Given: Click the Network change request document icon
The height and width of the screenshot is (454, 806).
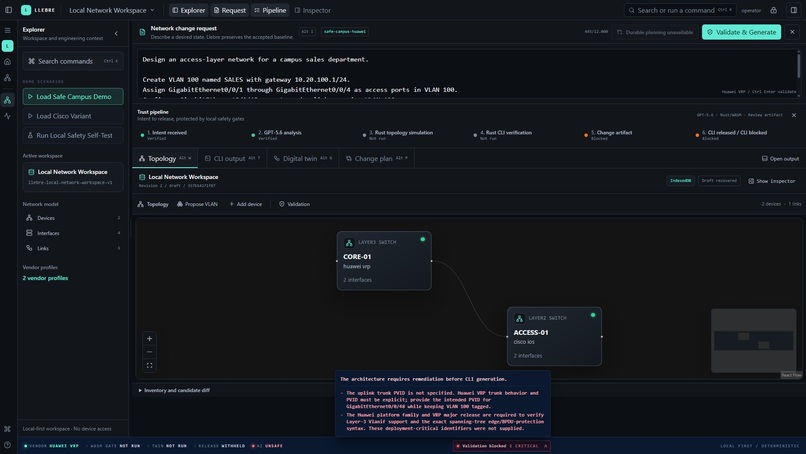Looking at the screenshot, I should (142, 32).
